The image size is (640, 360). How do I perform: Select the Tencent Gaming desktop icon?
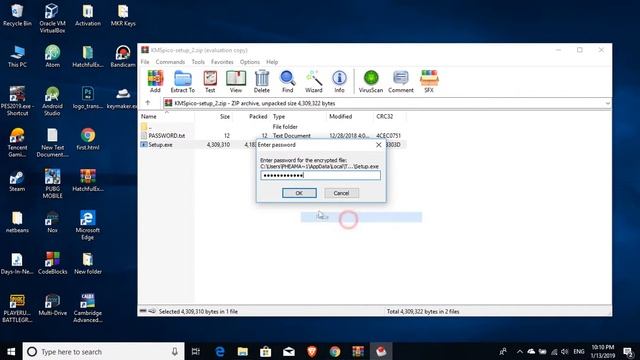pos(17,143)
